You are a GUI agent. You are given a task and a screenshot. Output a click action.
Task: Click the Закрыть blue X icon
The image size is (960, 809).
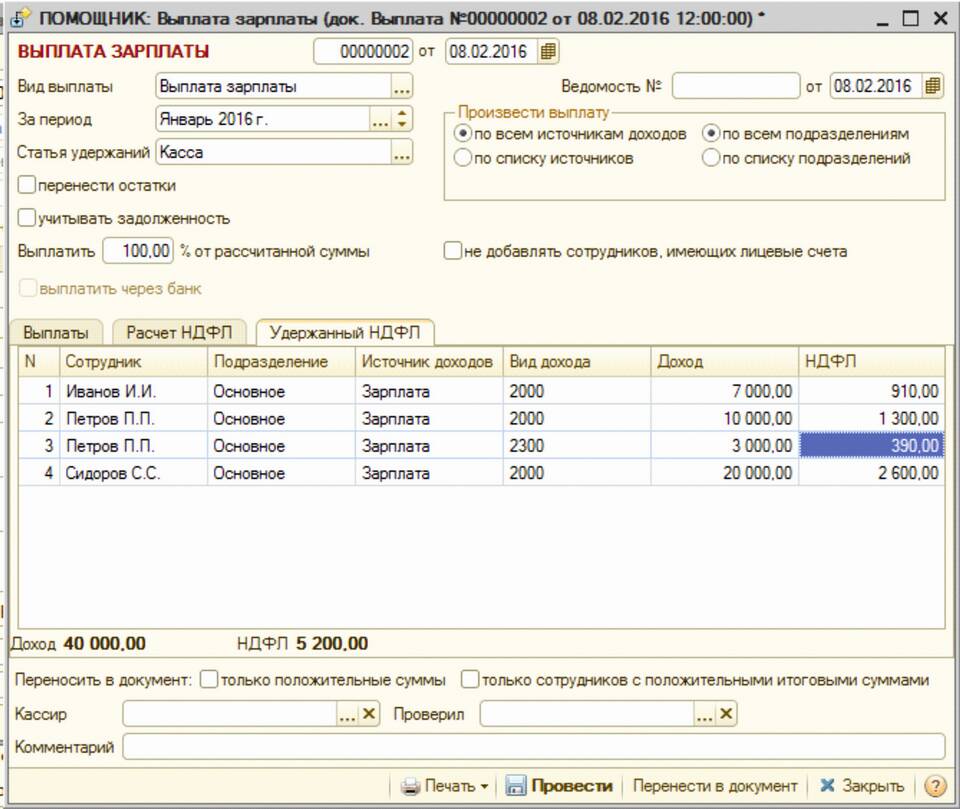pyautogui.click(x=828, y=785)
